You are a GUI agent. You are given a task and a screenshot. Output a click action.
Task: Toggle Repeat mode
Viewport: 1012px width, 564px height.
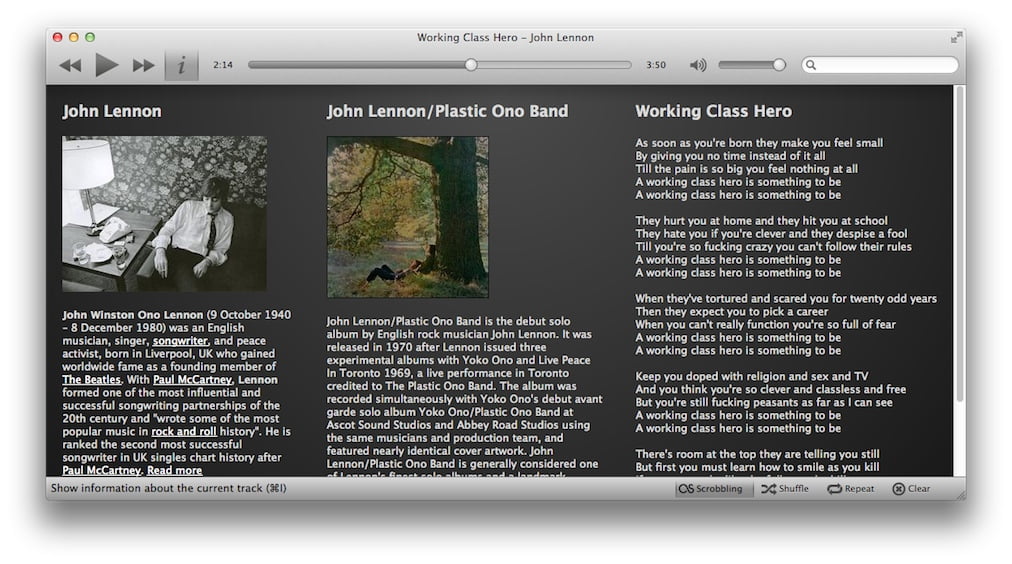(x=851, y=488)
